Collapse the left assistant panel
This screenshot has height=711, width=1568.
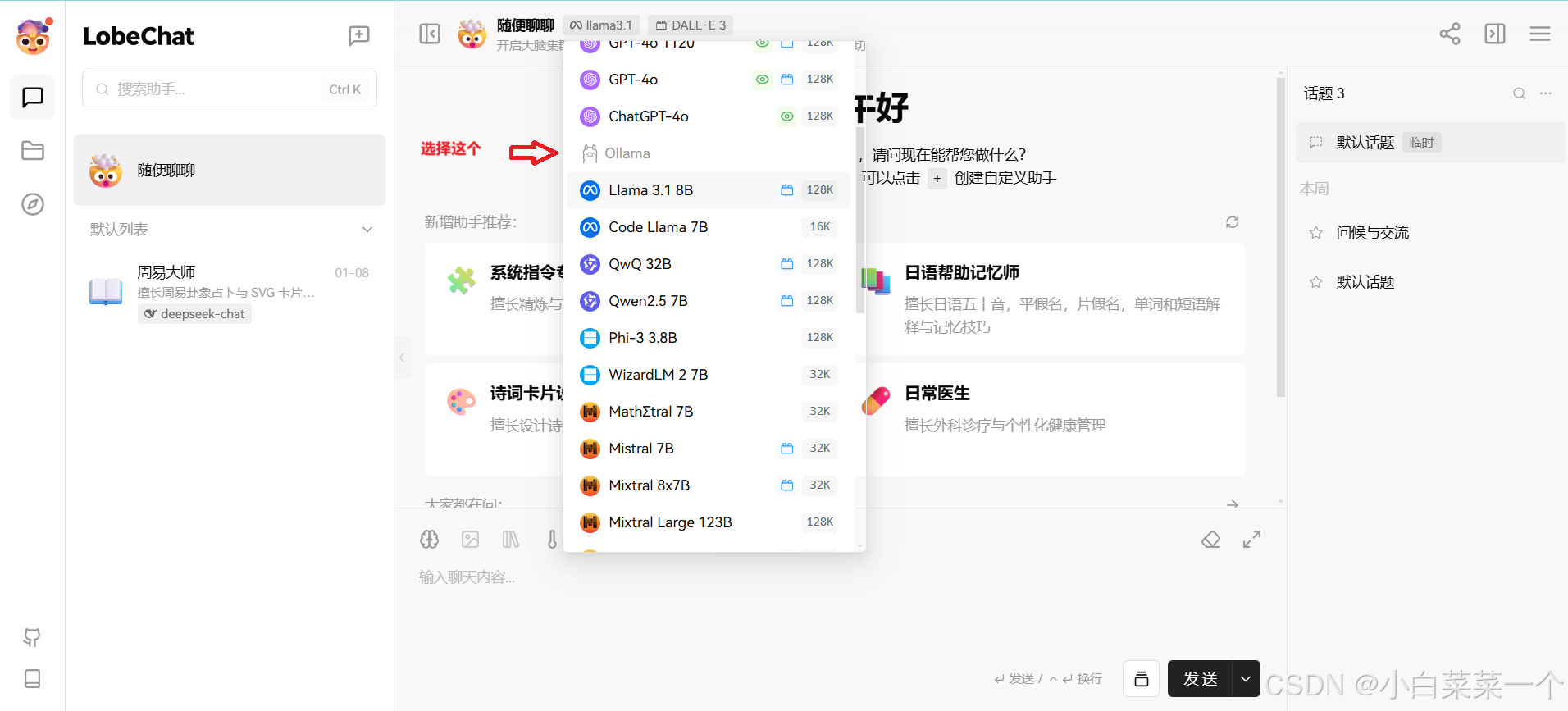coord(430,34)
